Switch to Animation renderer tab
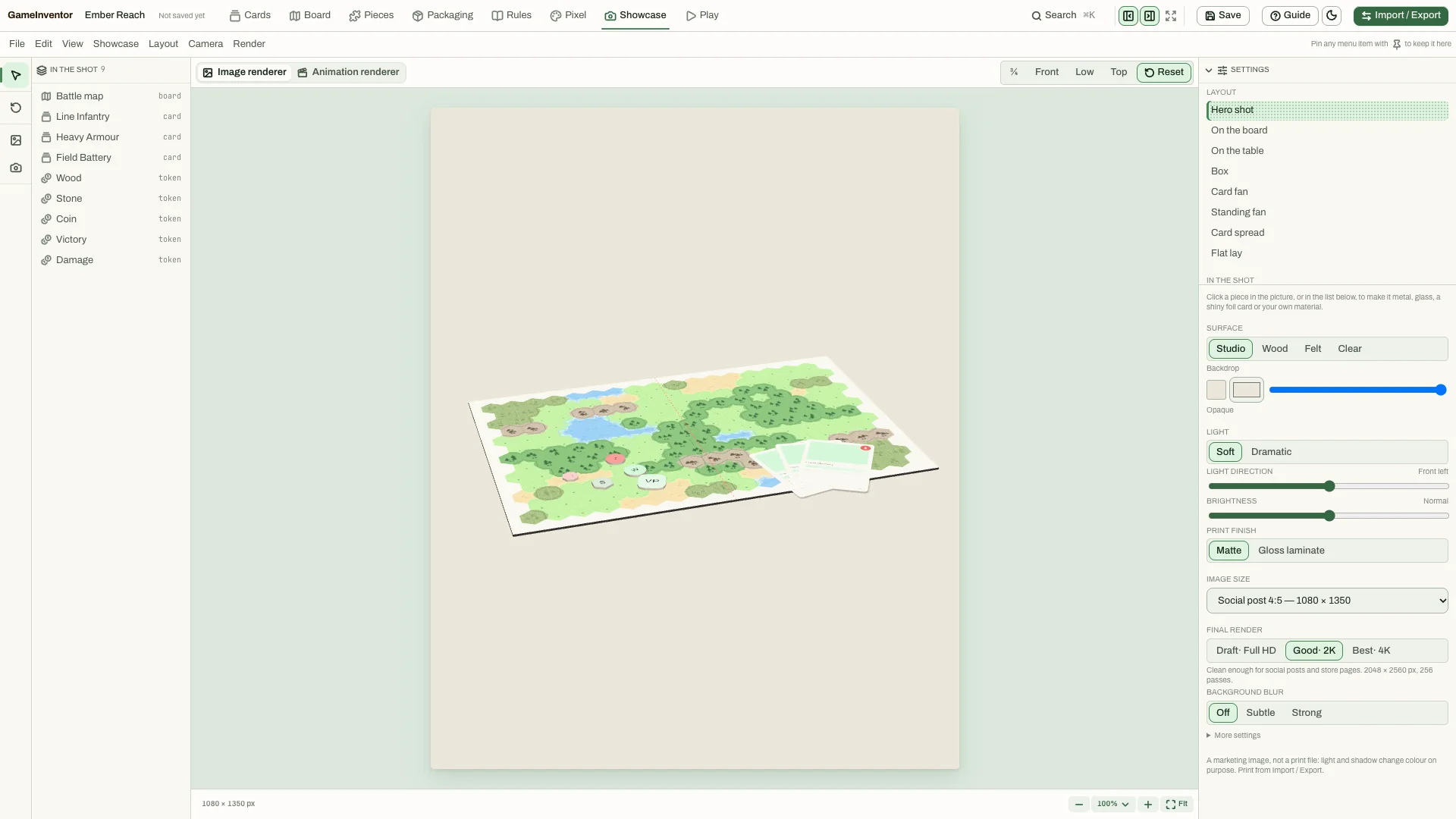 point(348,72)
